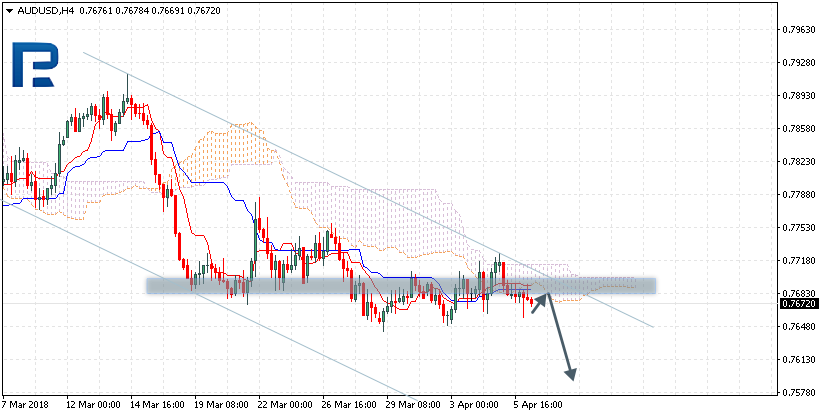Screen dimensions: 820x416
Task: Select the 3 Apr 00:00 time label
Action: (475, 406)
